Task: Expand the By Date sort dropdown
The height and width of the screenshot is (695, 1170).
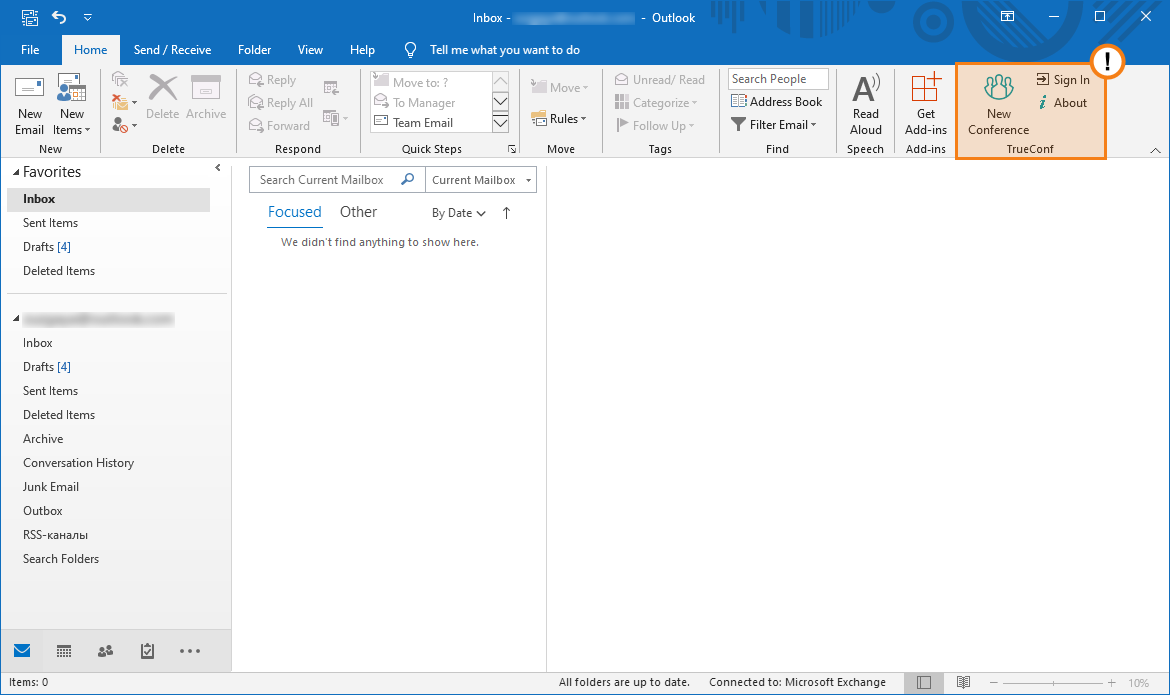Action: pos(459,213)
